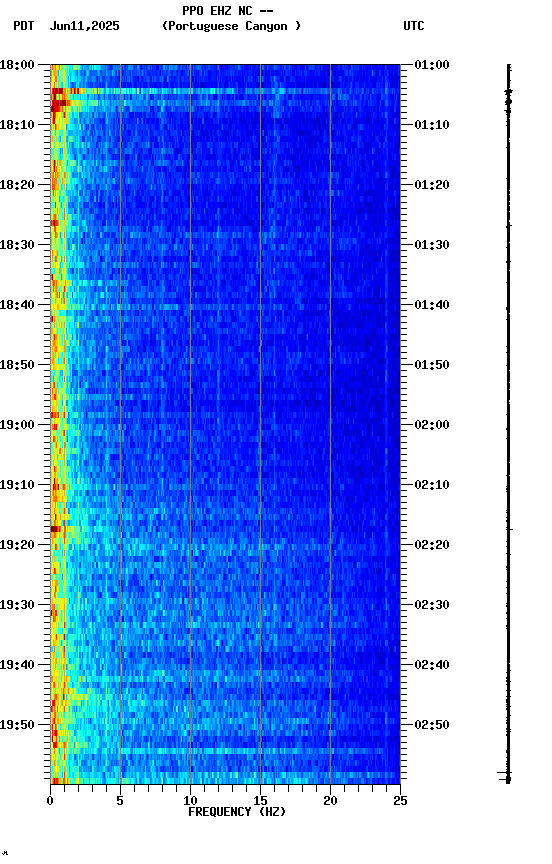Click the red low-frequency burst near 19:17
The image size is (552, 864).
(x=56, y=529)
